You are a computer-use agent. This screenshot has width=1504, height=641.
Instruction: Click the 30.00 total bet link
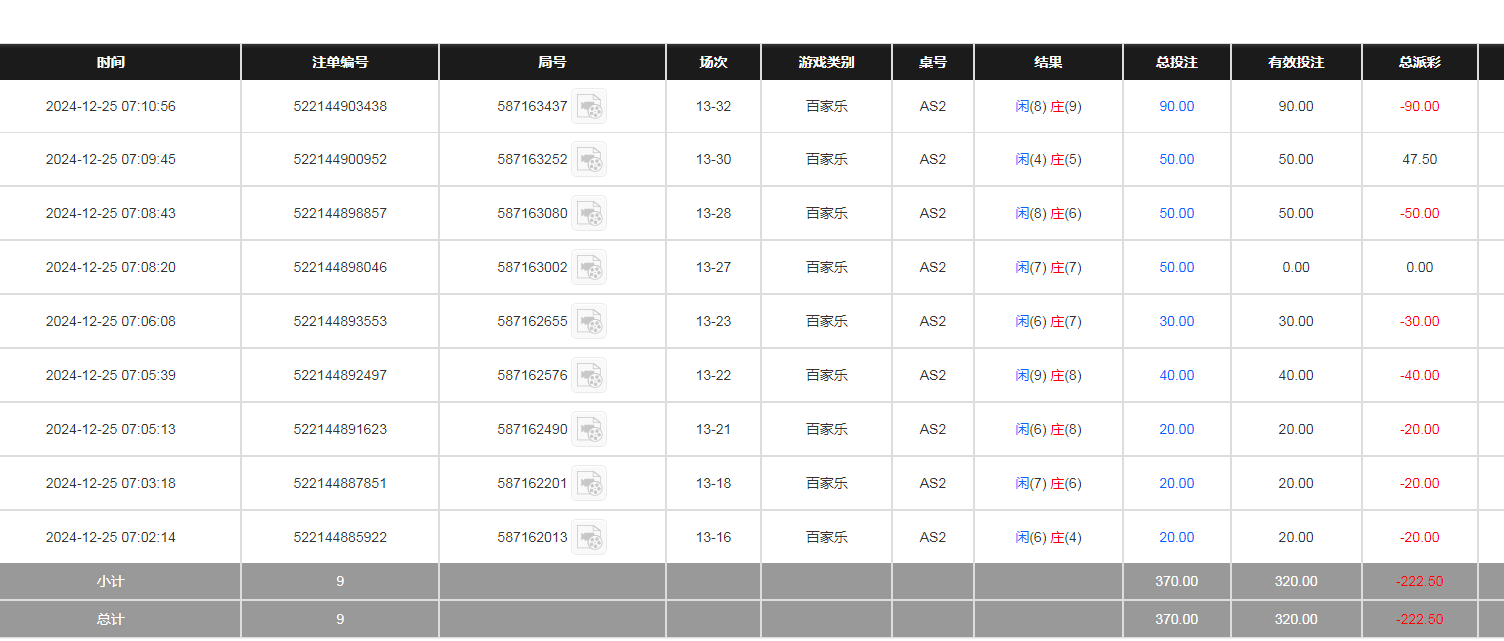pos(1177,321)
